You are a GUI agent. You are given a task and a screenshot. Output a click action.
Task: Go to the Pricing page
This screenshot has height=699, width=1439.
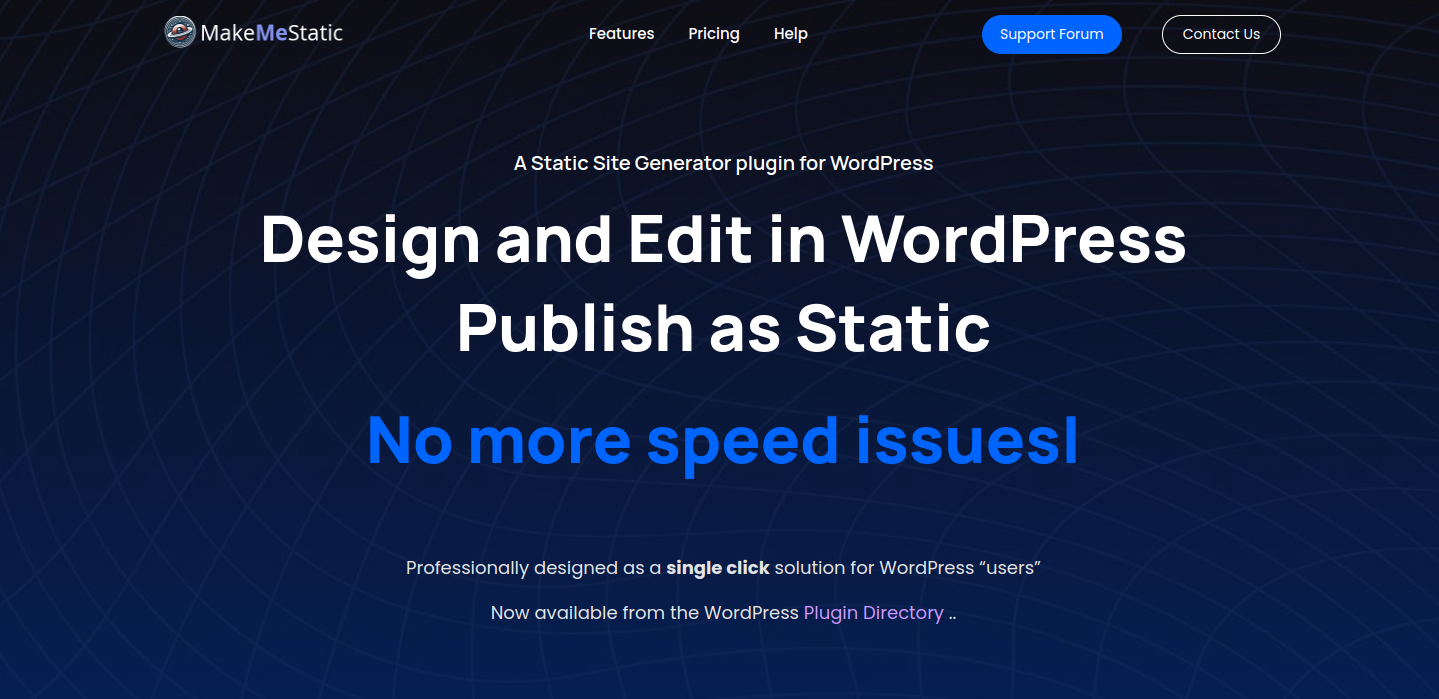714,34
